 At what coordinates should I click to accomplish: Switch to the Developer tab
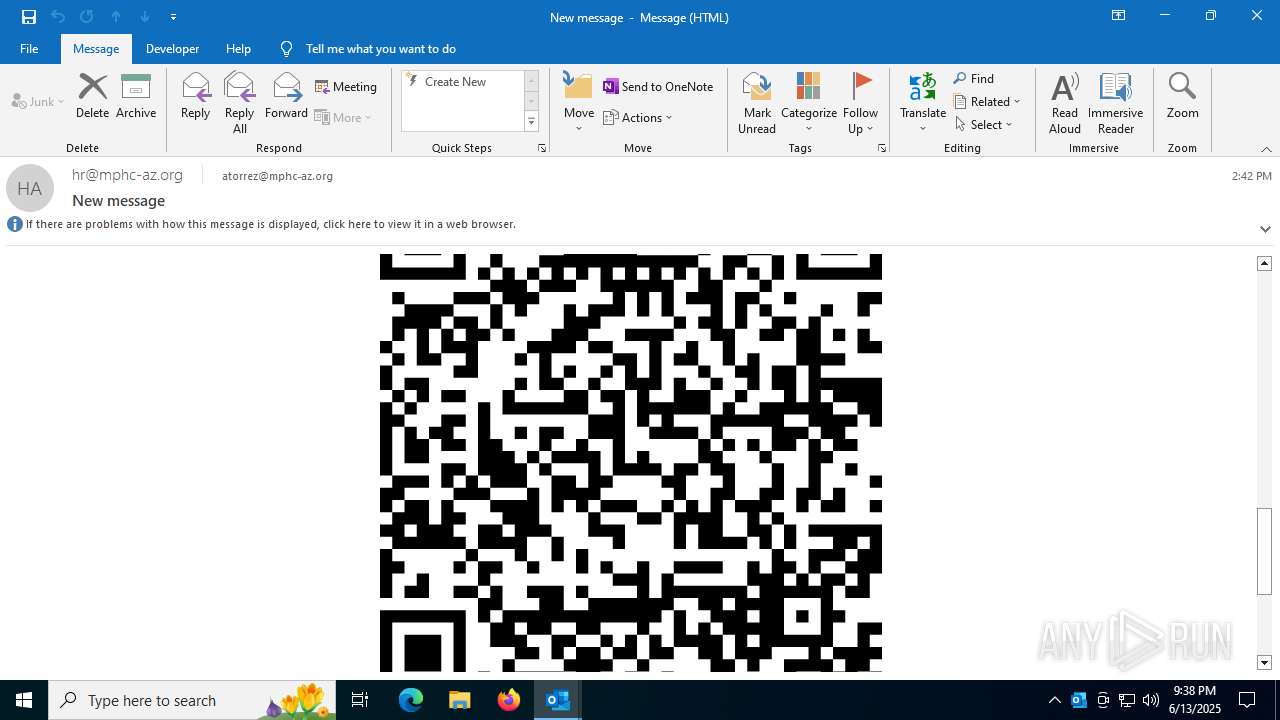[x=172, y=48]
